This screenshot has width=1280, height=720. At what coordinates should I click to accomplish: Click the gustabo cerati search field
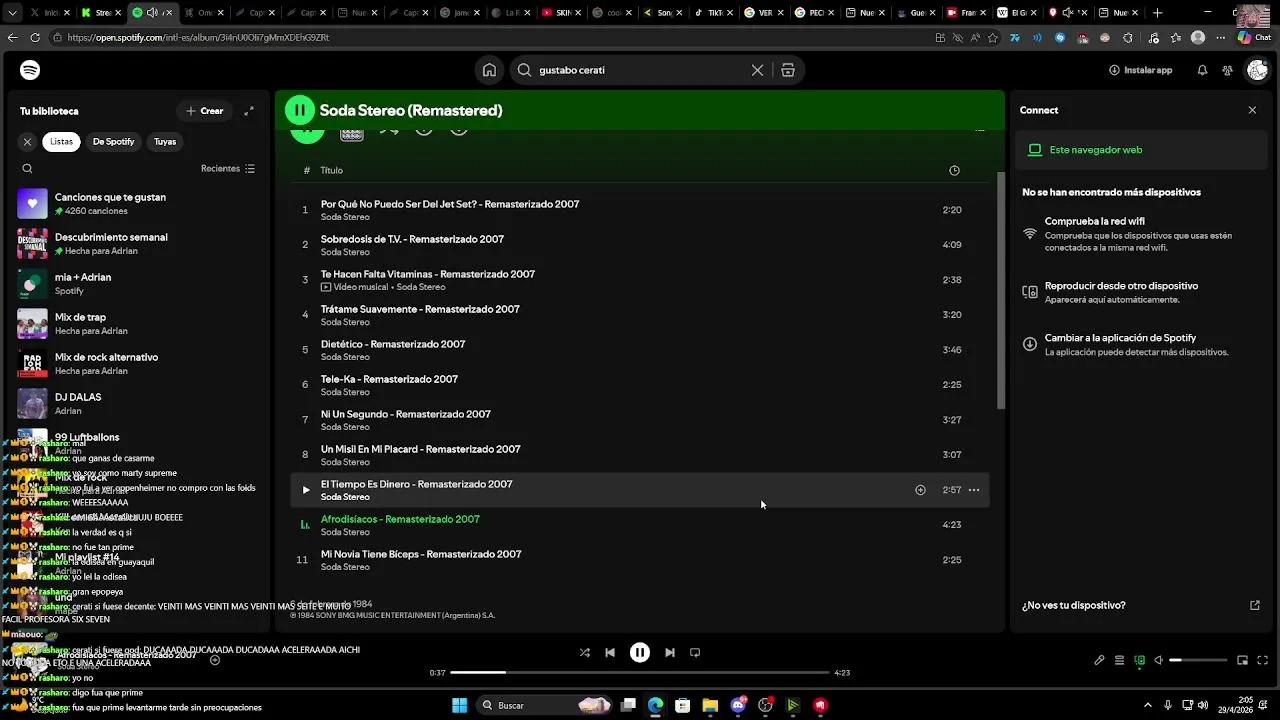pos(640,70)
